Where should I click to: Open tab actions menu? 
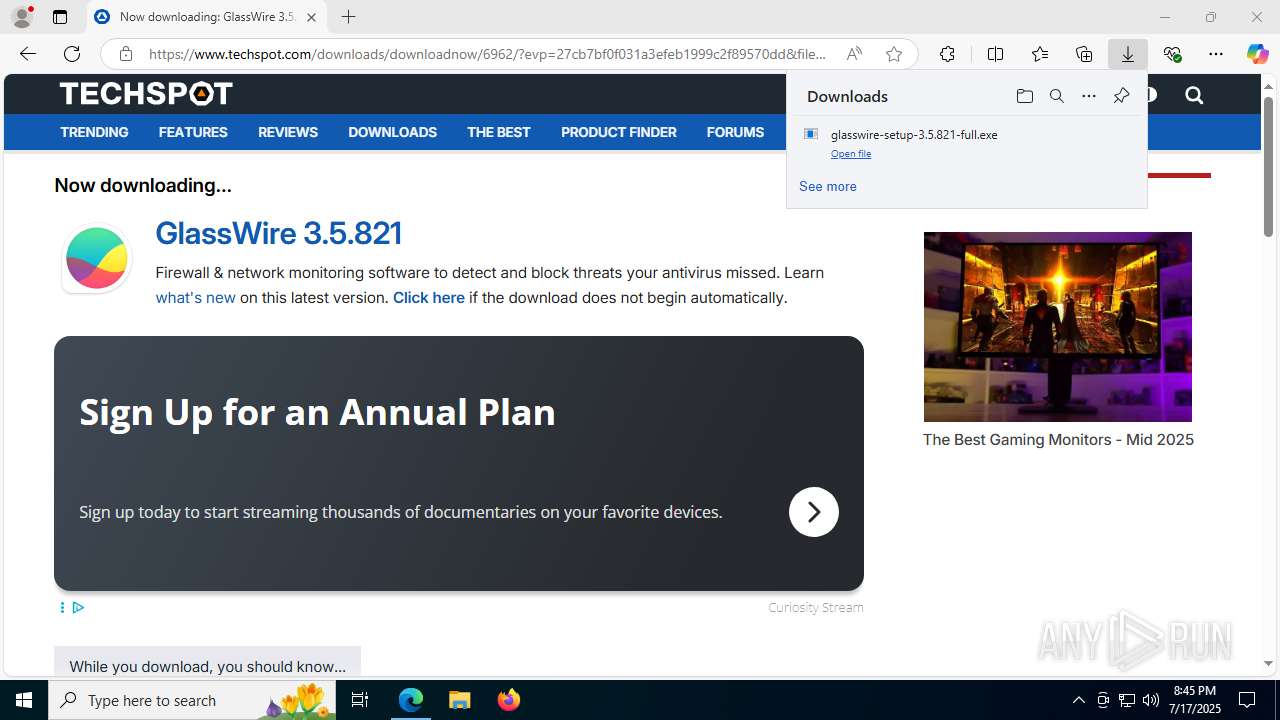pos(60,17)
